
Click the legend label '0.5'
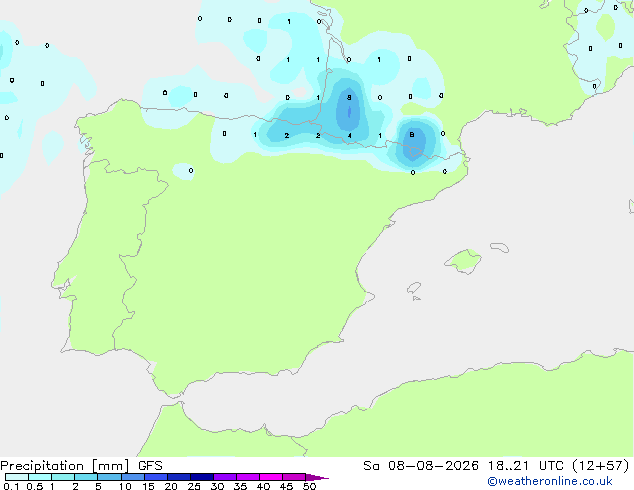35,486
